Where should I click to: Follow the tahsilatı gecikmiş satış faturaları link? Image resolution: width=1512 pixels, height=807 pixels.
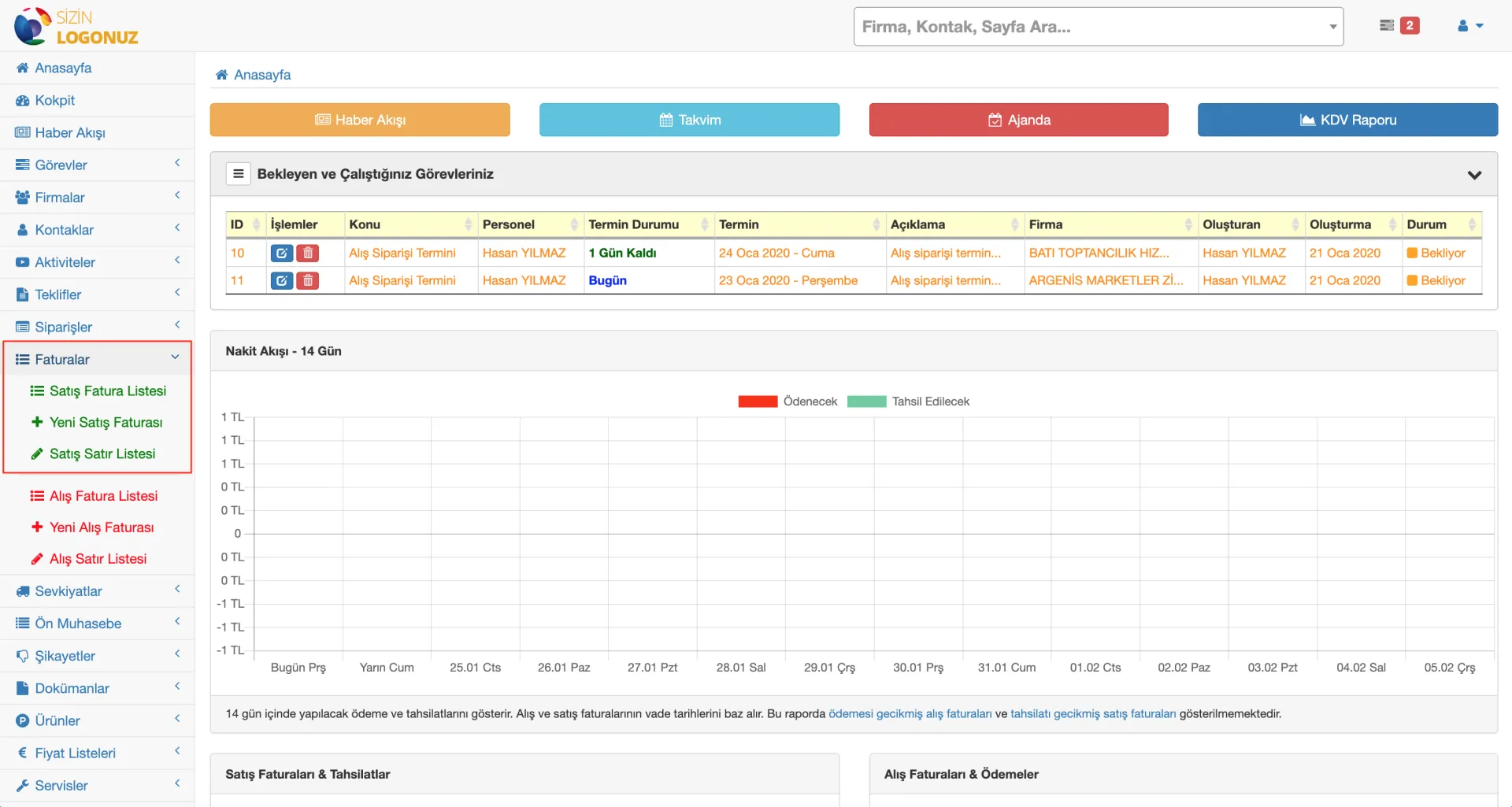pyautogui.click(x=1093, y=713)
